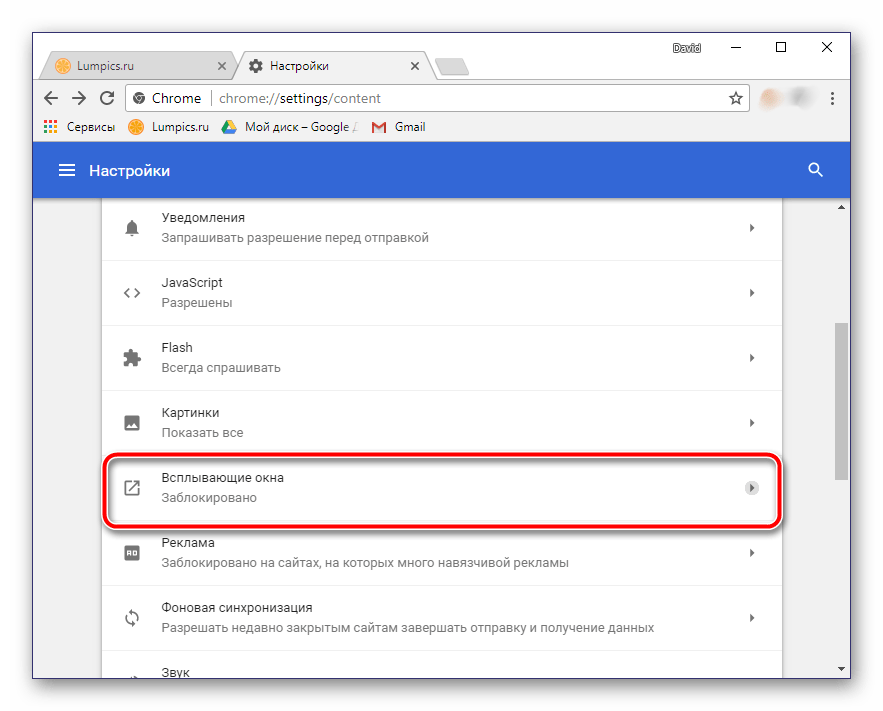The width and height of the screenshot is (883, 711).
Task: Close the Настройки tab
Action: [x=415, y=66]
